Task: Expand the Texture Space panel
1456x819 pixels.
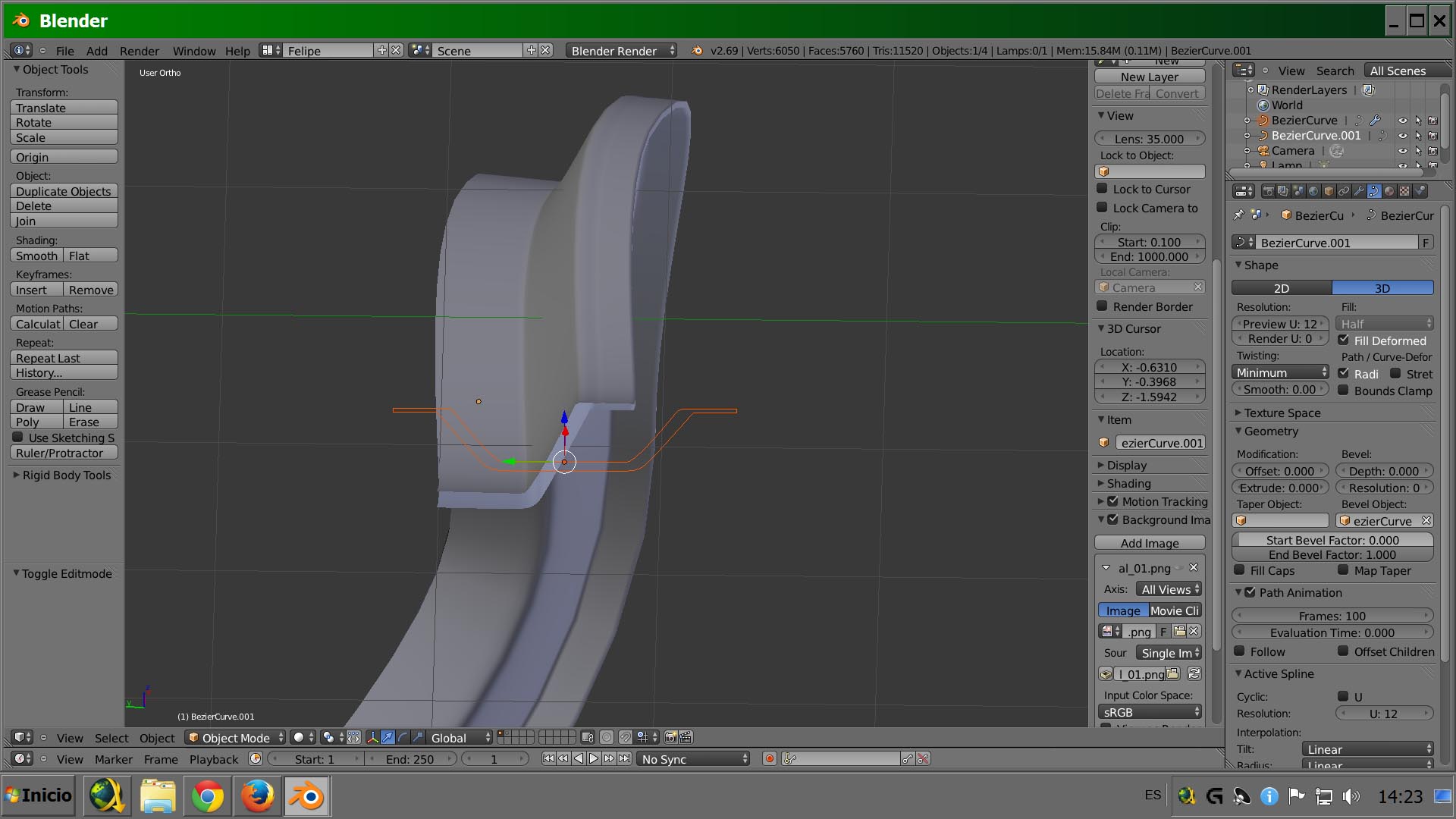Action: [1282, 413]
